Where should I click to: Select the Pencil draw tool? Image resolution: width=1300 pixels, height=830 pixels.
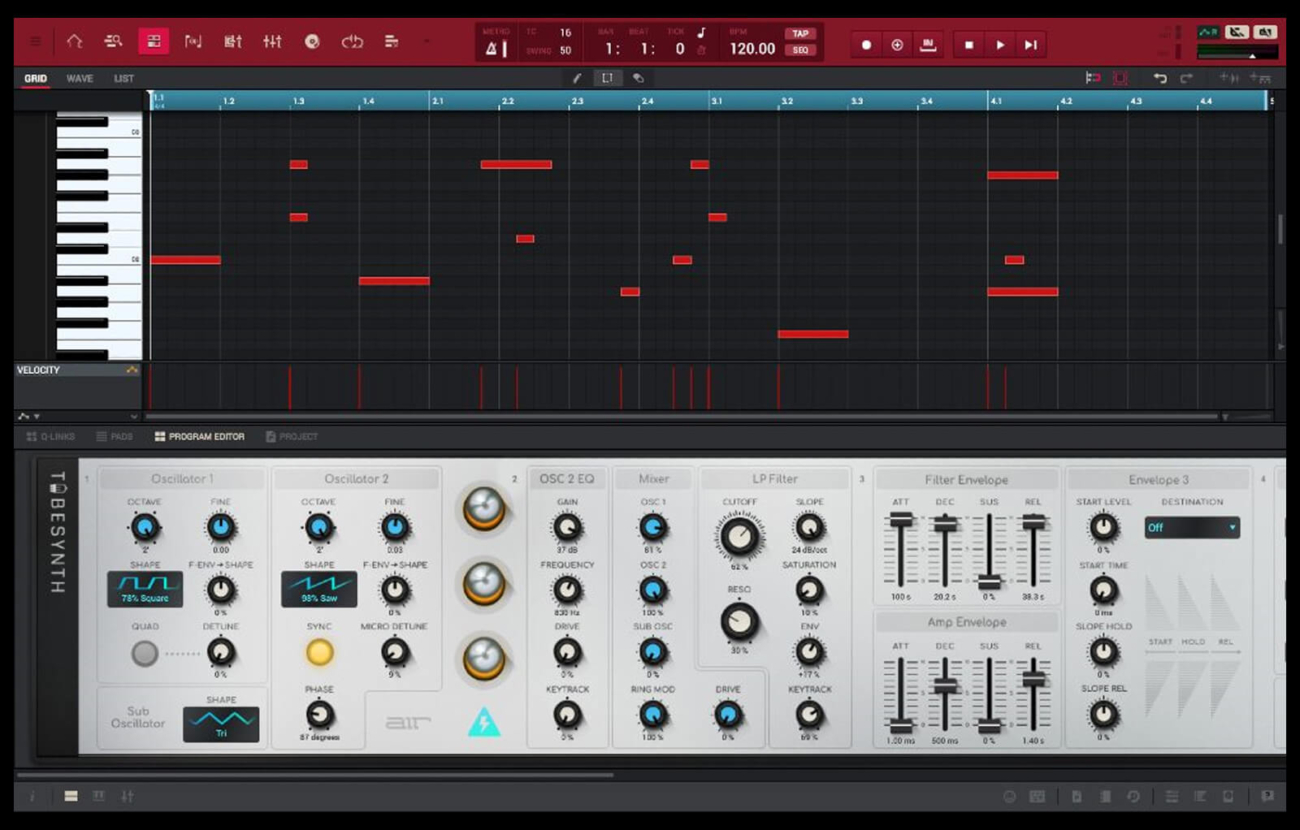click(x=577, y=78)
